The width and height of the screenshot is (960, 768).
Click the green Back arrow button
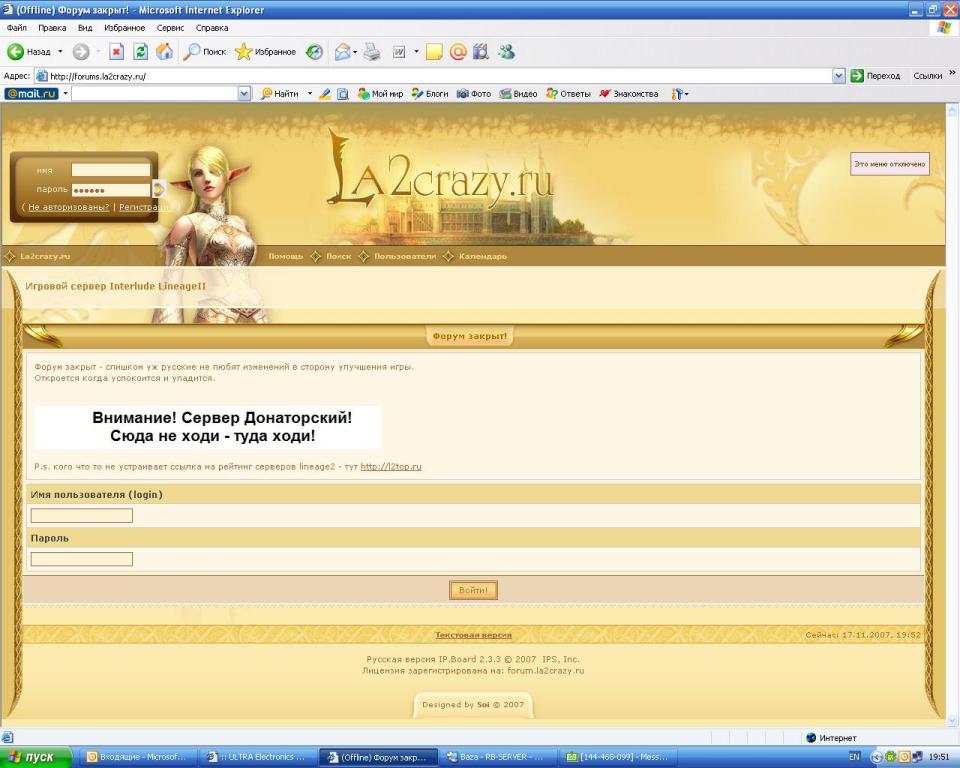coord(29,52)
